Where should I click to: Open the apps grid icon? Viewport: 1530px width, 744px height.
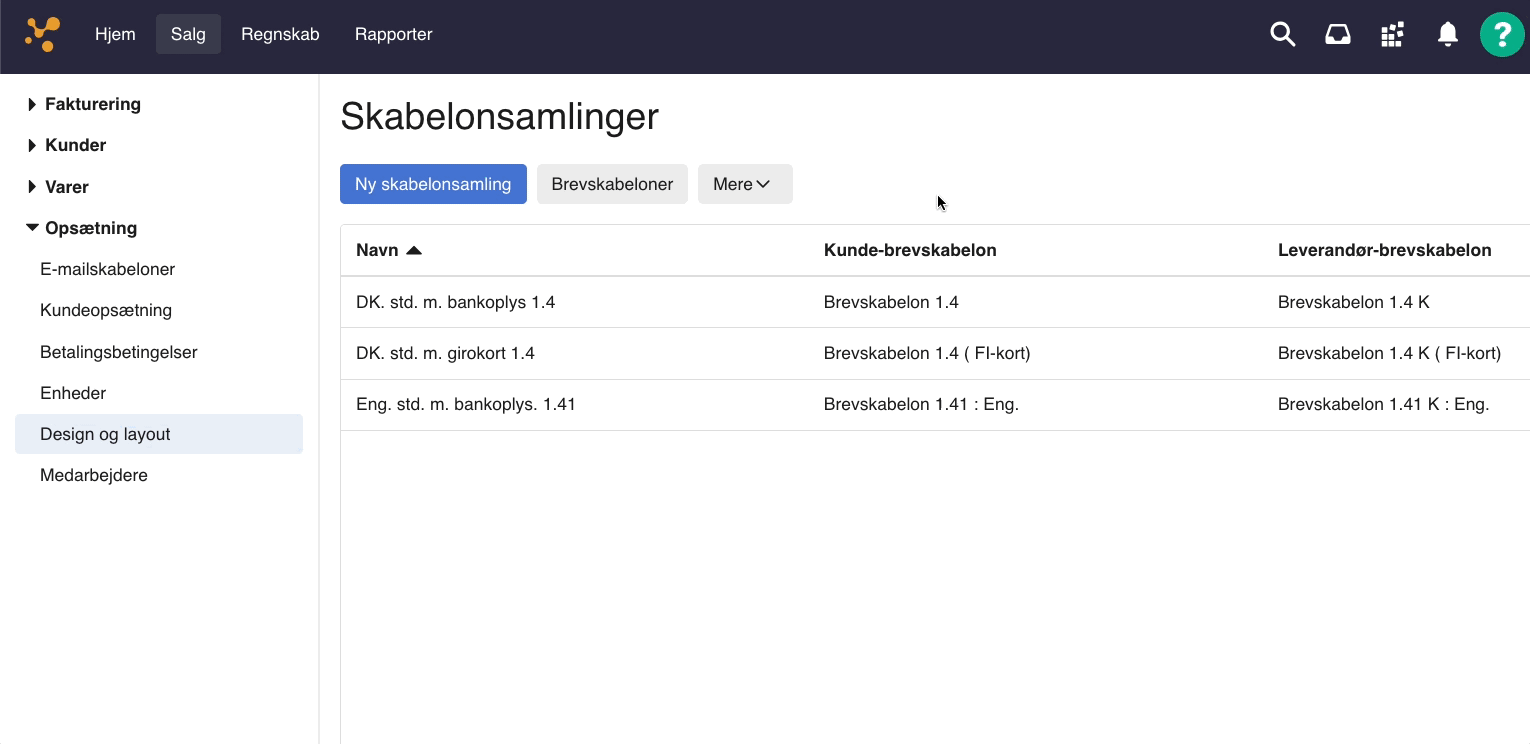point(1392,34)
